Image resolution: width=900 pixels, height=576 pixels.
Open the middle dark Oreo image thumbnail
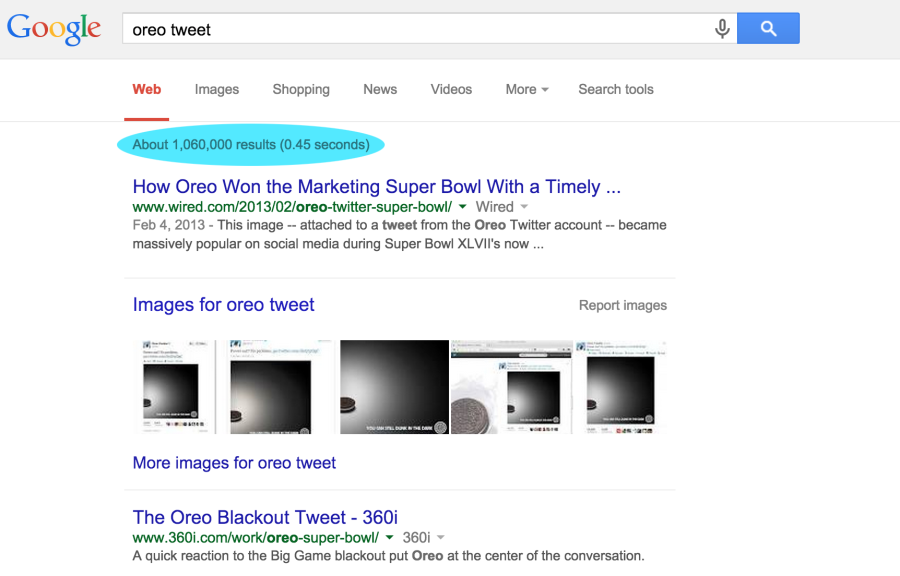tap(394, 387)
